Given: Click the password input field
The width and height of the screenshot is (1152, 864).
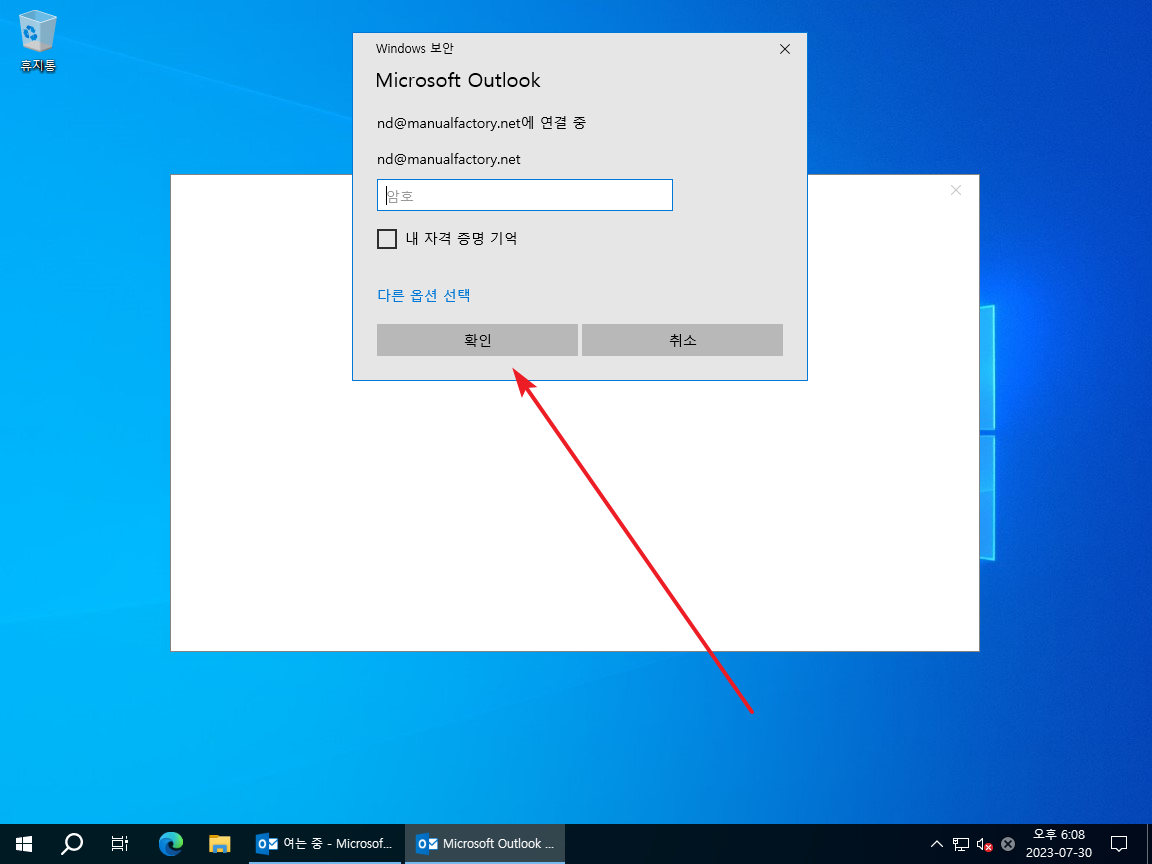Looking at the screenshot, I should click(x=525, y=195).
